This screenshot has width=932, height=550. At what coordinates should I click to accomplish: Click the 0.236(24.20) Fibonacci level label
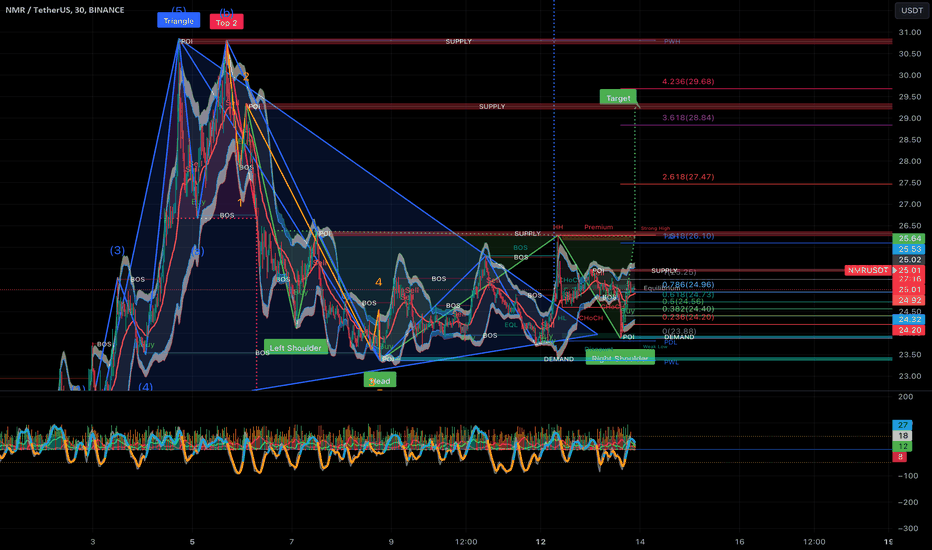pyautogui.click(x=688, y=317)
